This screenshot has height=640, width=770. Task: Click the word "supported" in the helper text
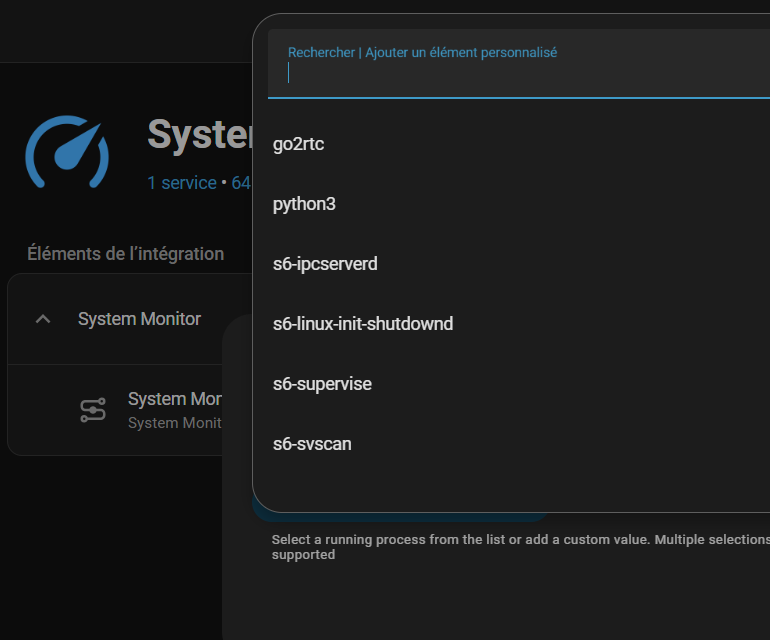click(303, 554)
